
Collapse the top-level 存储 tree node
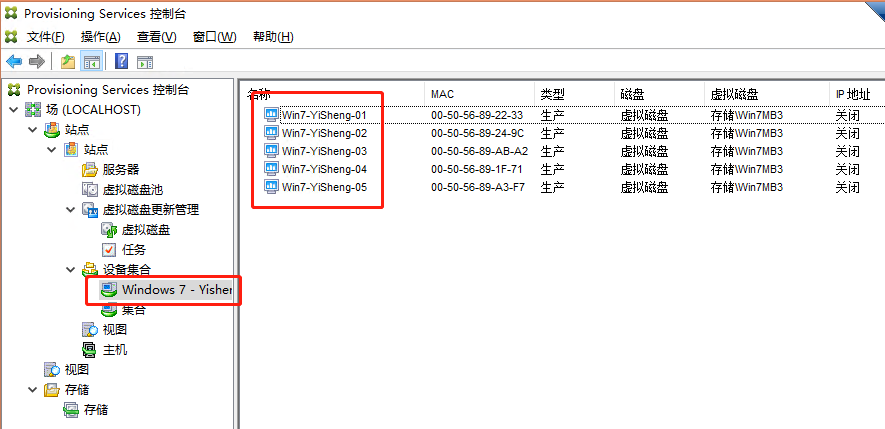[32, 389]
